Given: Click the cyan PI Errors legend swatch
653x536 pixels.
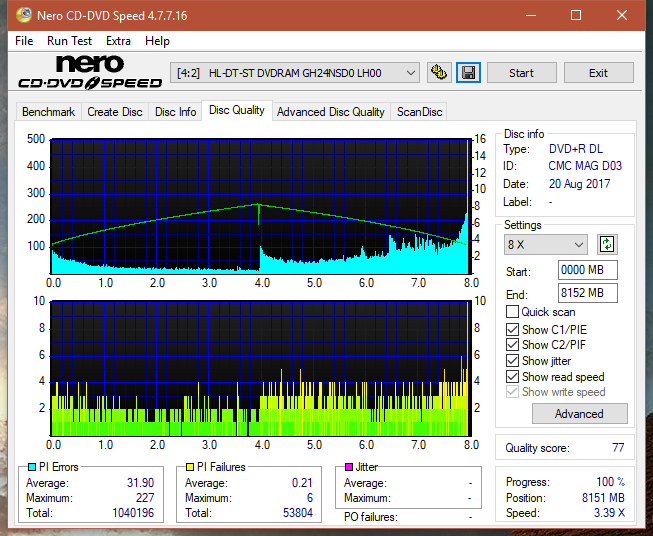Looking at the screenshot, I should (32, 467).
